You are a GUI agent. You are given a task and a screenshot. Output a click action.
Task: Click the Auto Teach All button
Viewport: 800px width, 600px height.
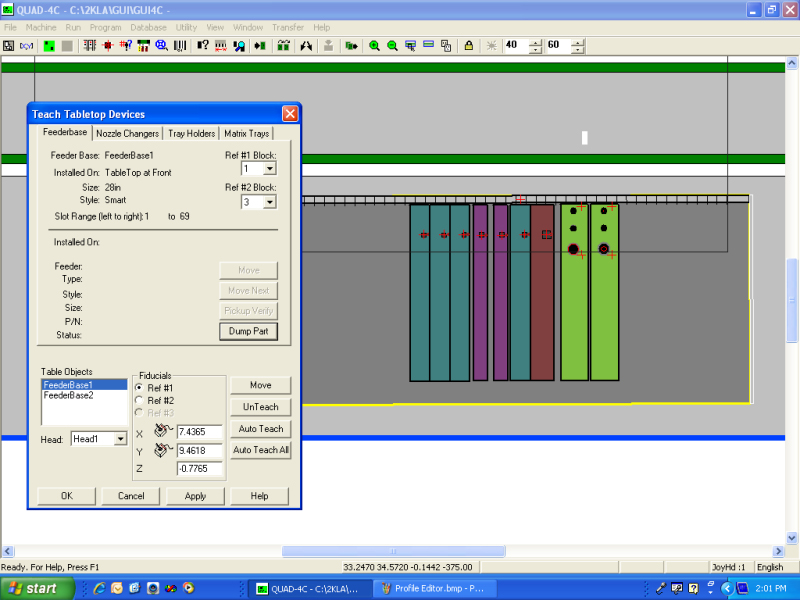(x=261, y=450)
